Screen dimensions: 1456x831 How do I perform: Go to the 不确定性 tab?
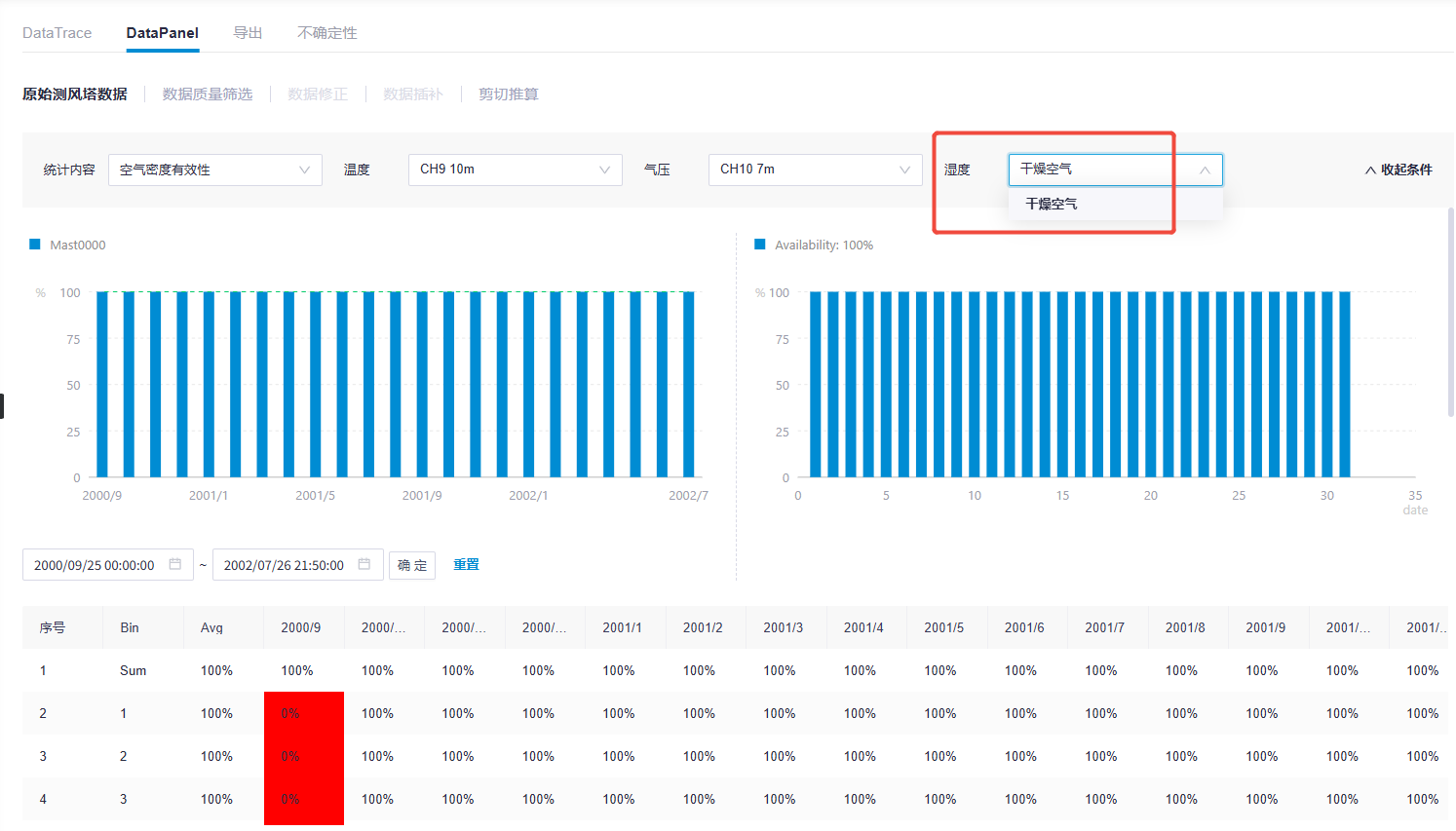click(x=326, y=33)
